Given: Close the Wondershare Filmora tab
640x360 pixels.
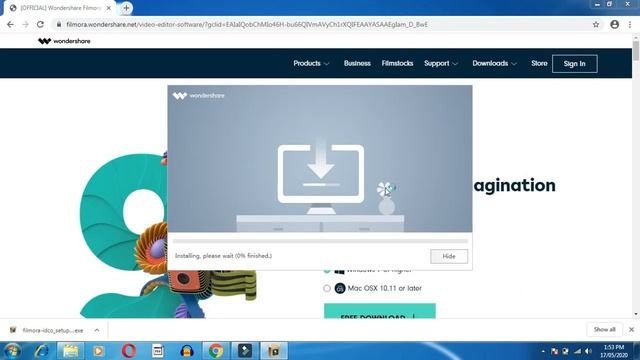Looking at the screenshot, I should tap(109, 8).
